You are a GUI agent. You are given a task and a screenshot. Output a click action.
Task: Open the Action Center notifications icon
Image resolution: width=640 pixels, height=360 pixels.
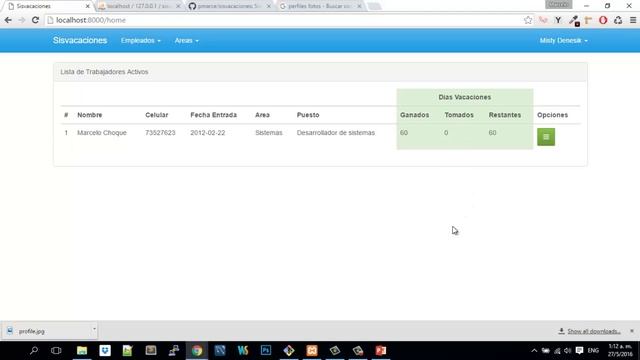pyautogui.click(x=579, y=351)
